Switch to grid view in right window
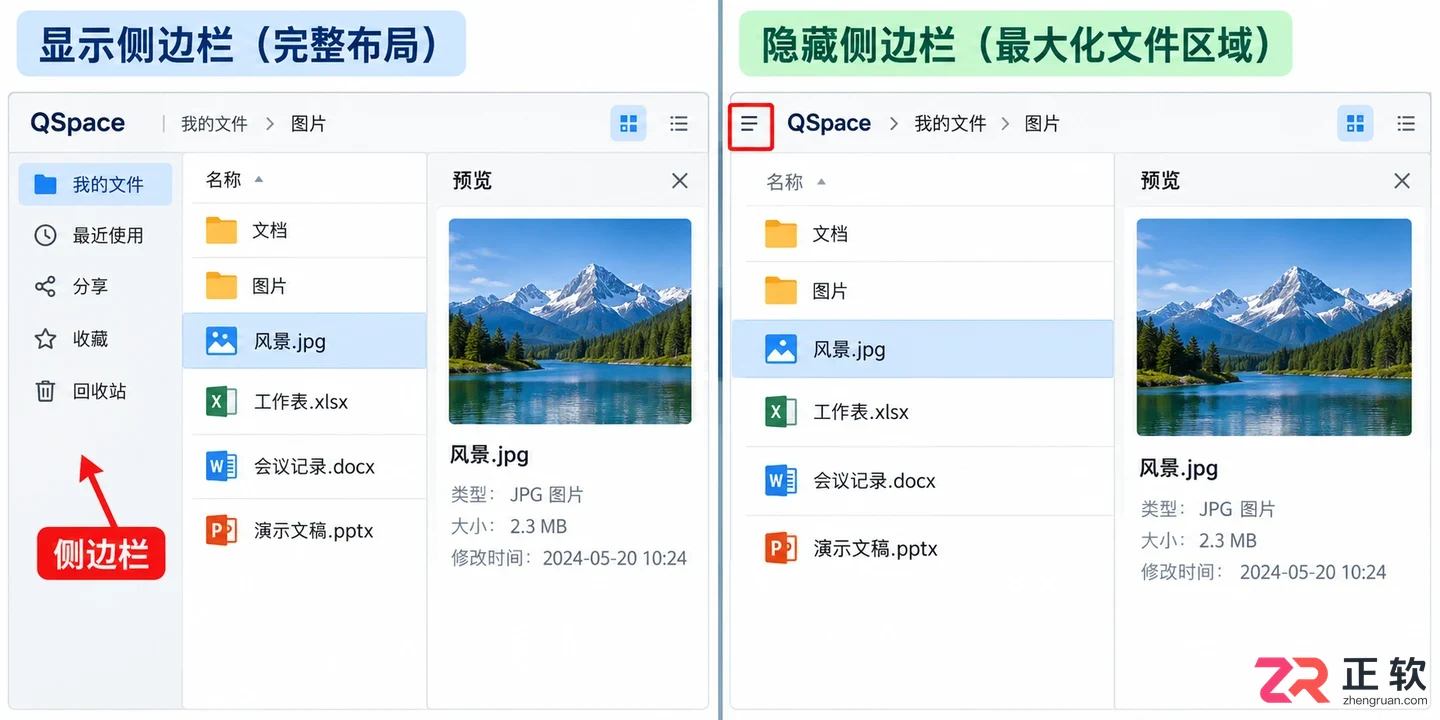Screen dimensions: 1440x720 point(1355,124)
